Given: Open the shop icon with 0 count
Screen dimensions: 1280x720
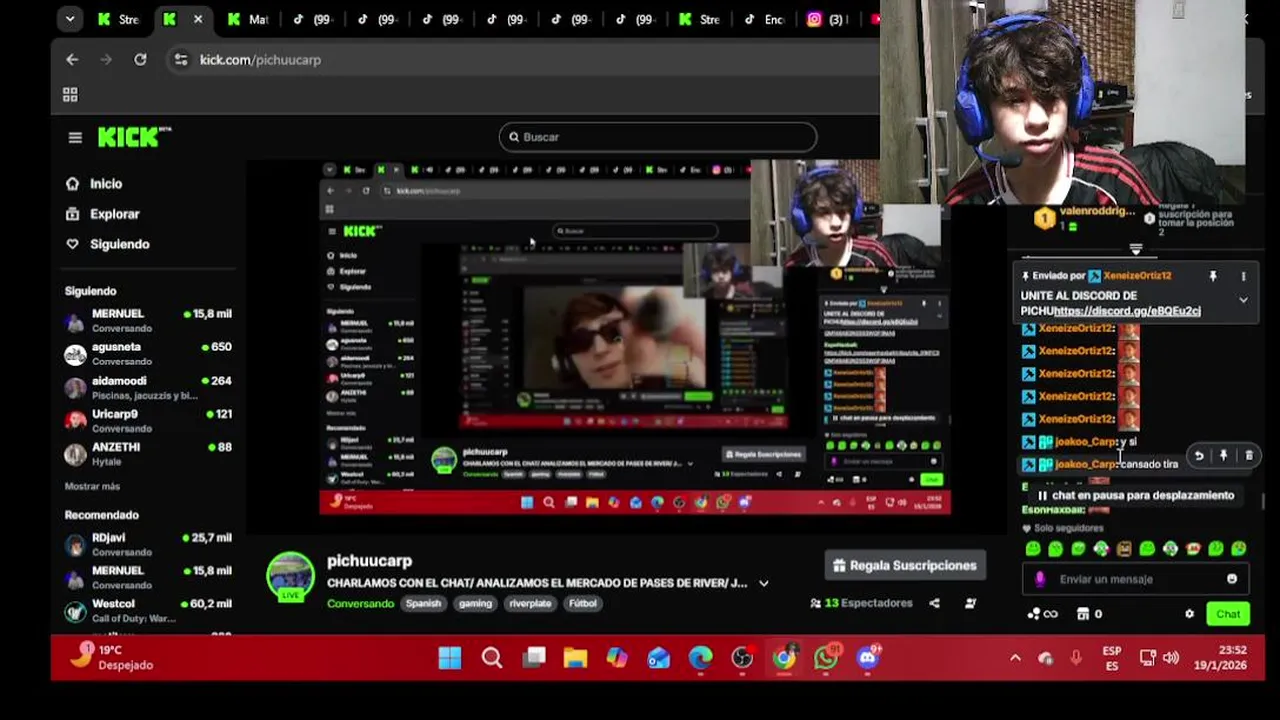Looking at the screenshot, I should pos(1088,614).
